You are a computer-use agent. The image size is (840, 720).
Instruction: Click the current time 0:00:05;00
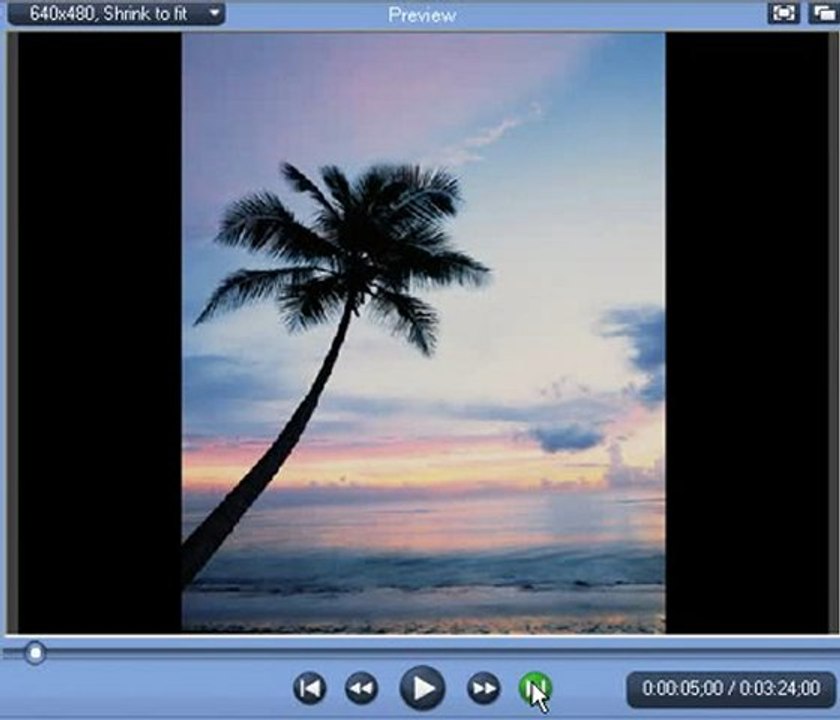tap(682, 689)
